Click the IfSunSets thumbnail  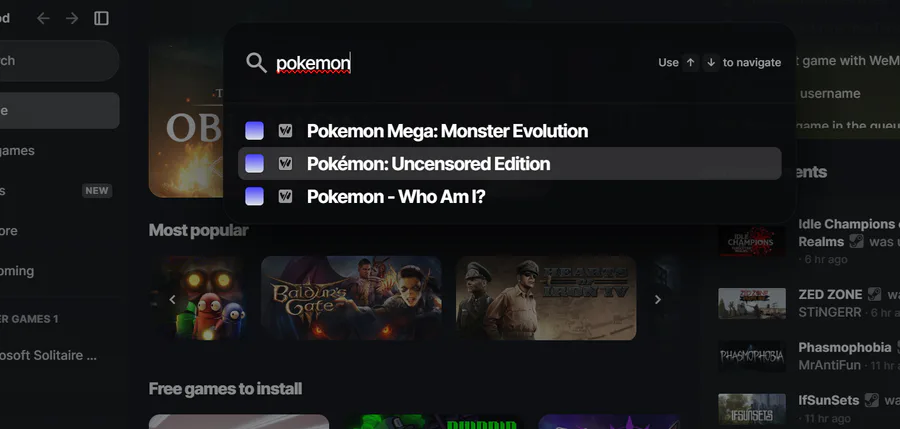point(752,409)
